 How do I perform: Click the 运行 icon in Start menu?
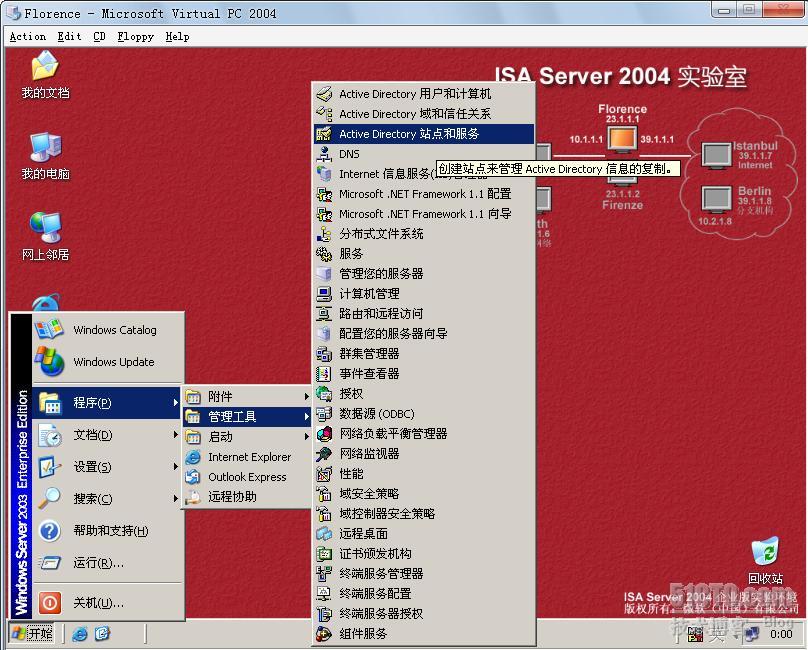coord(50,562)
